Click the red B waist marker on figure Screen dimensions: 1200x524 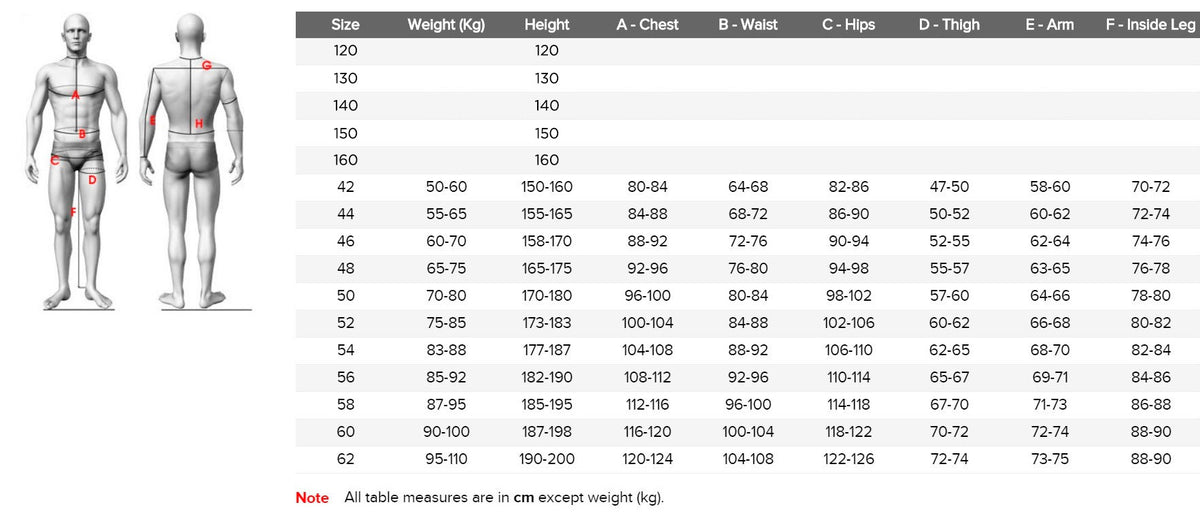(x=82, y=133)
